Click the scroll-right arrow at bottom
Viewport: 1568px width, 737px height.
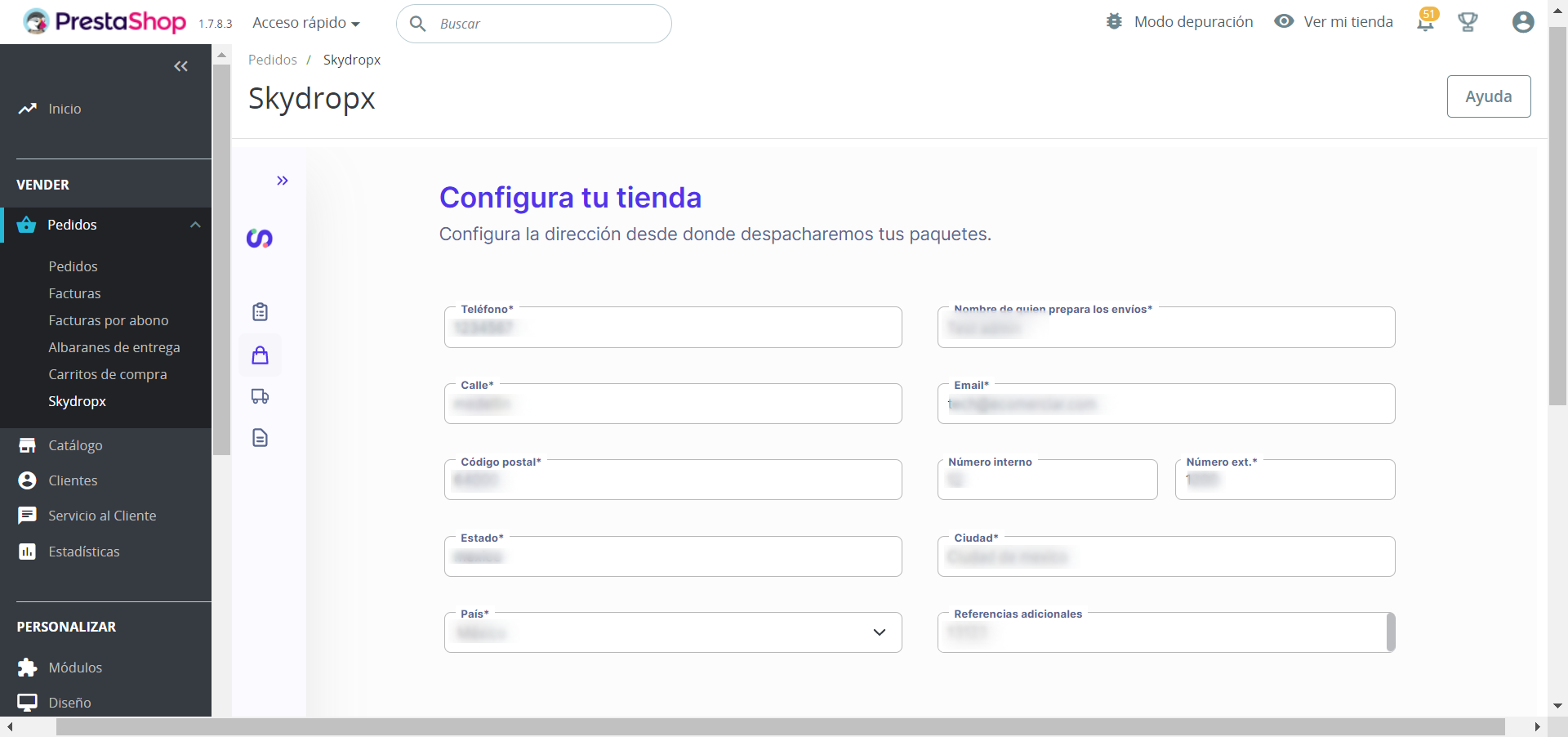[1537, 727]
